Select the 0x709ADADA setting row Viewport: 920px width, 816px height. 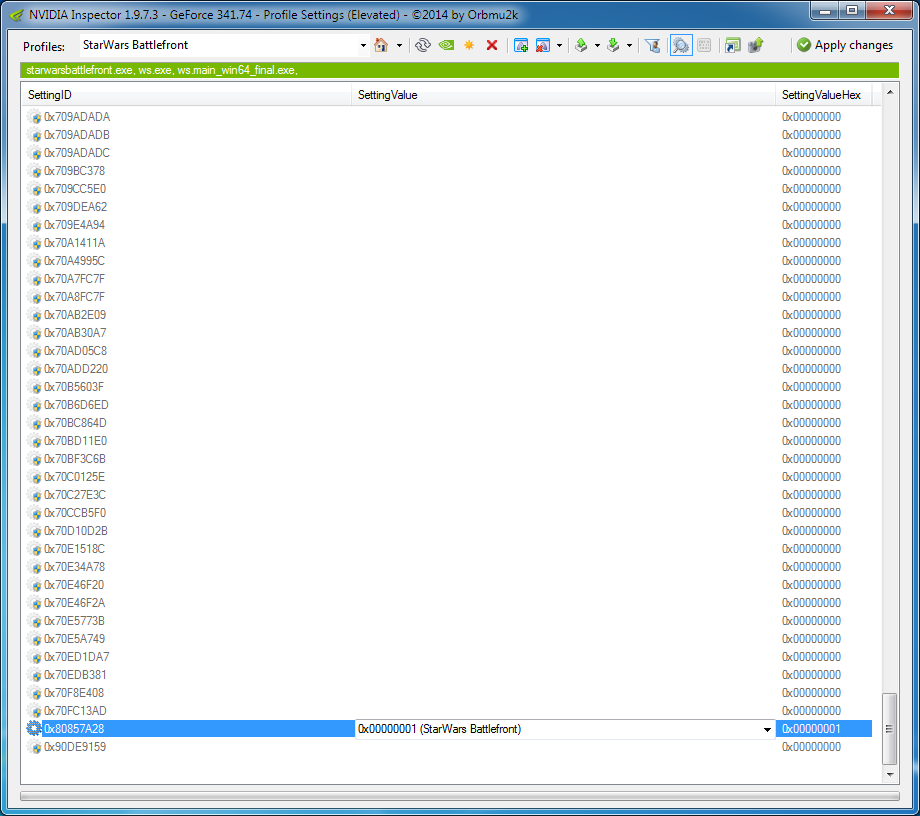click(x=449, y=117)
